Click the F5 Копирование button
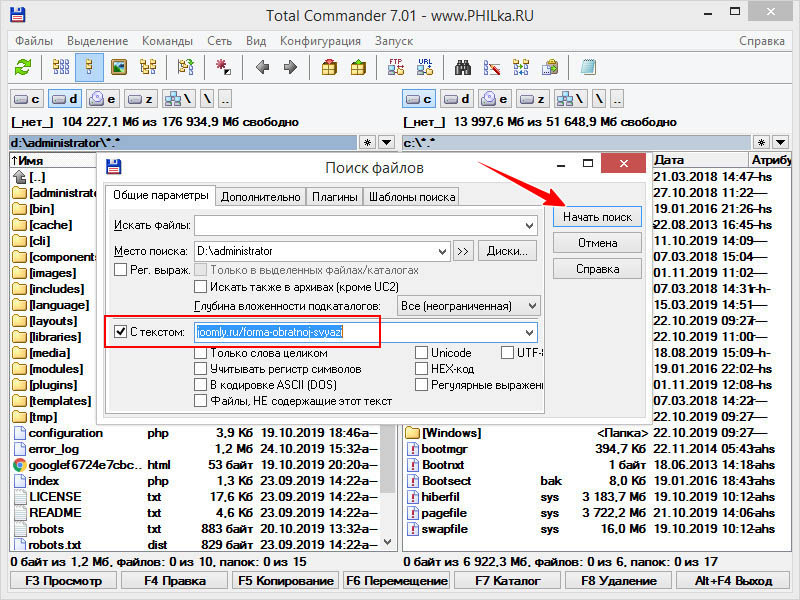This screenshot has height=600, width=800. 286,581
